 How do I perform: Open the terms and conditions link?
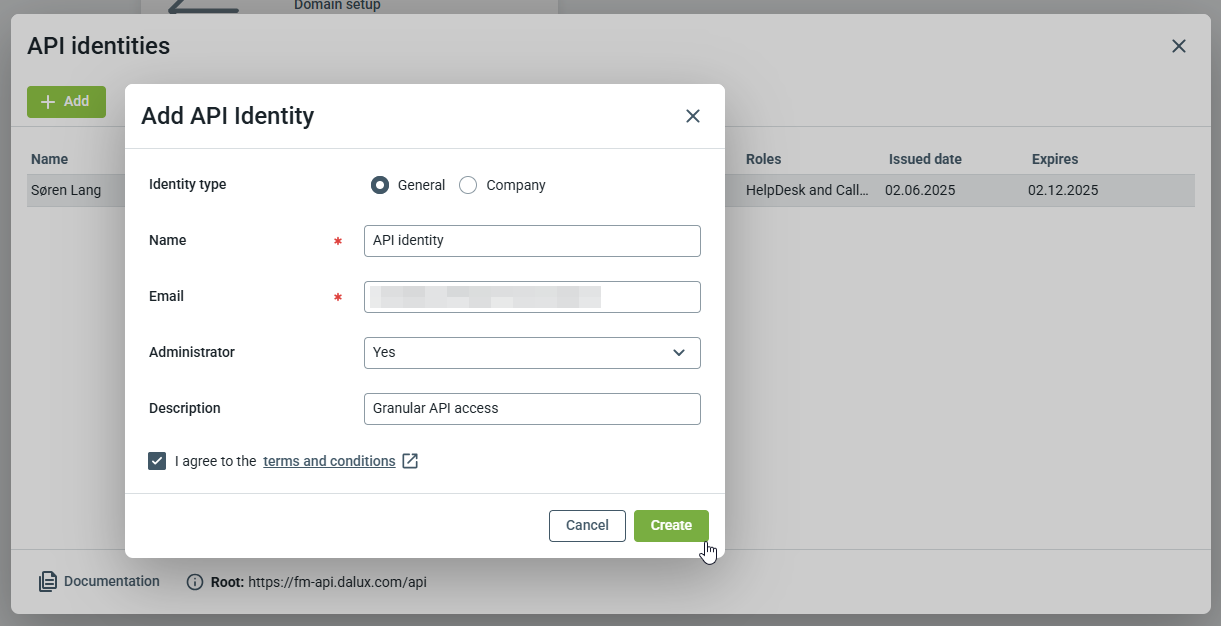pos(329,461)
